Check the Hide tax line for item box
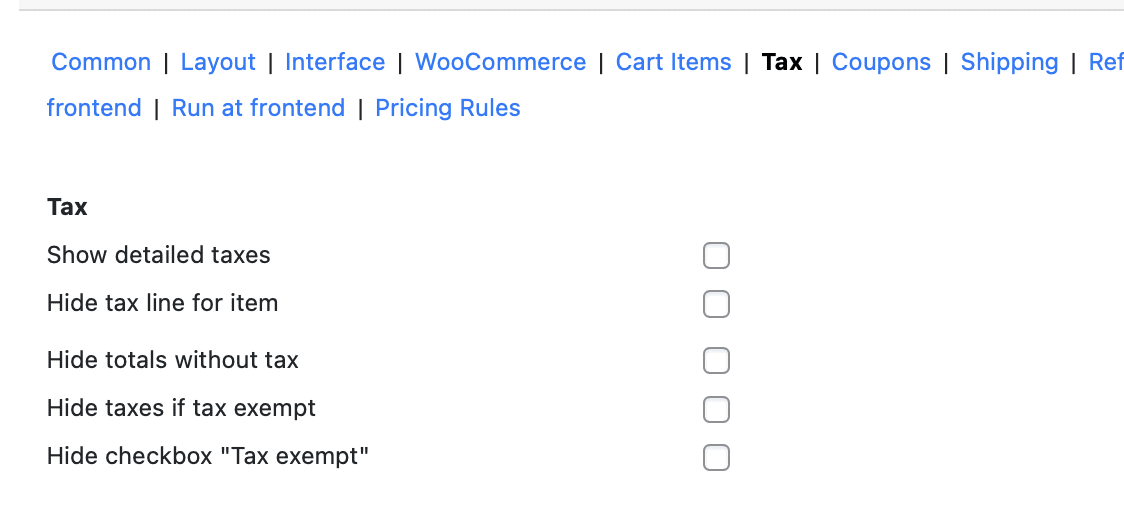This screenshot has height=530, width=1124. [x=716, y=304]
